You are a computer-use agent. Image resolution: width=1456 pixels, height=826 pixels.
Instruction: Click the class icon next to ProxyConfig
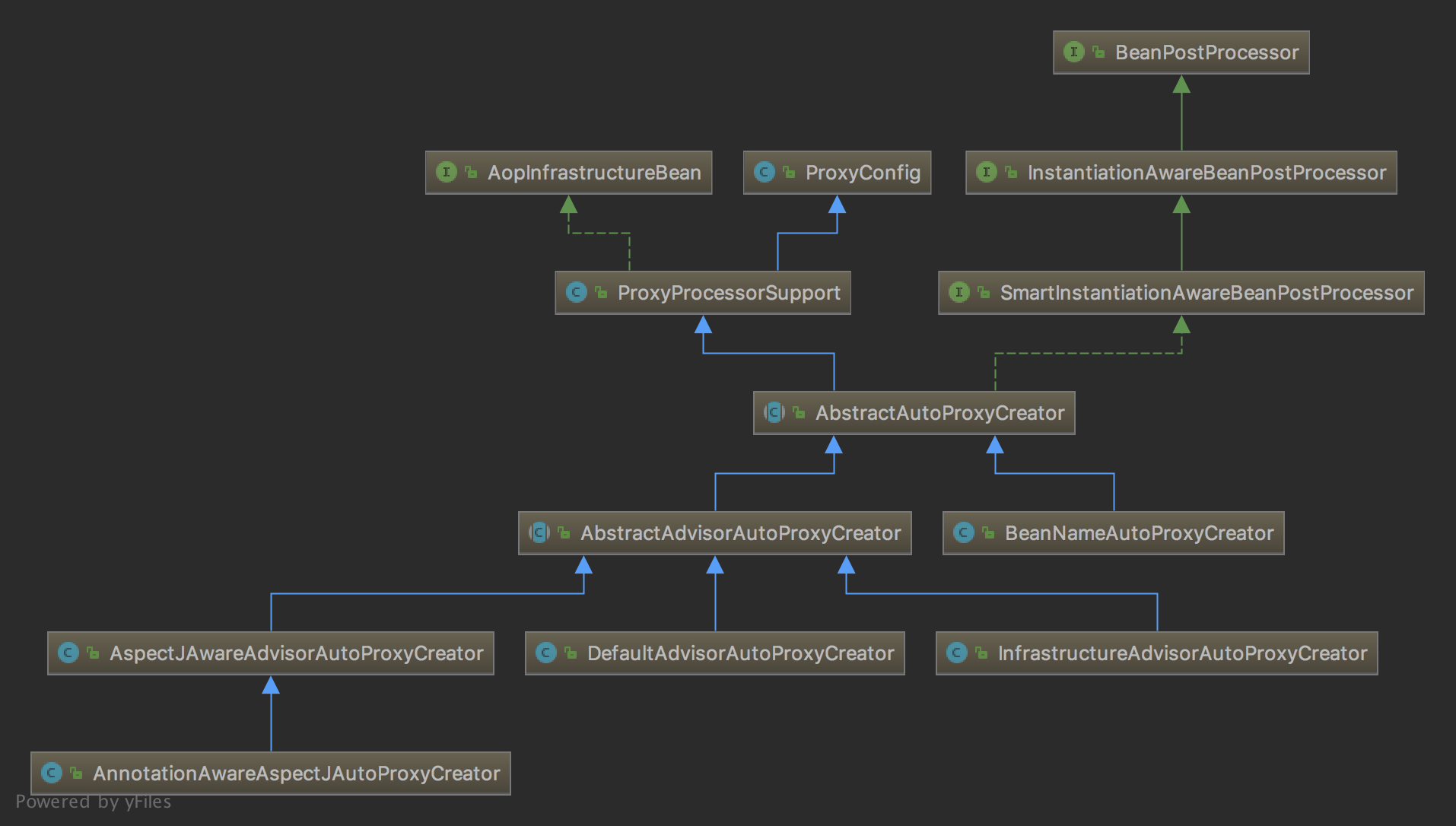(x=764, y=172)
